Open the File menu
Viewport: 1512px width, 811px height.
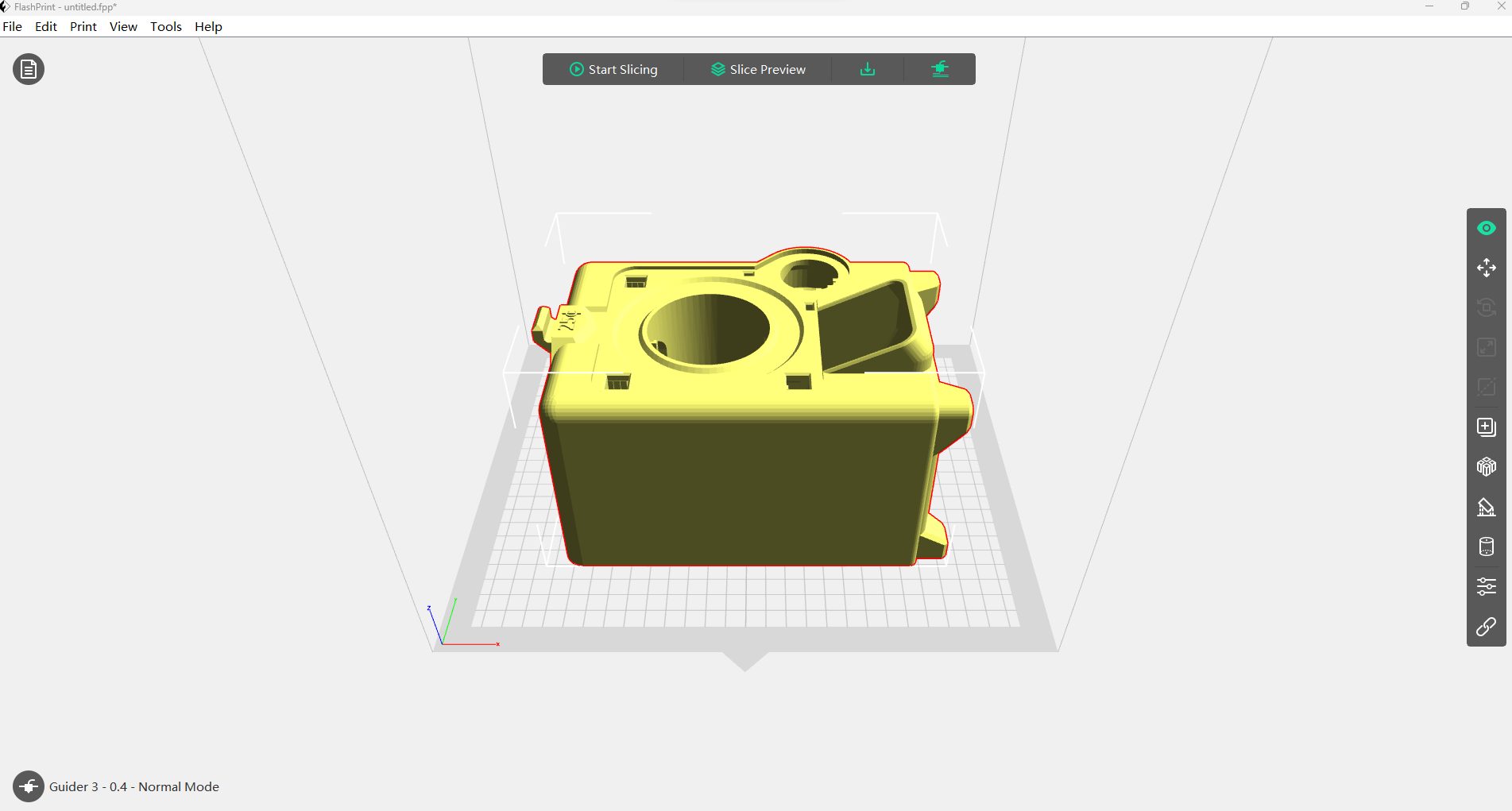click(13, 26)
